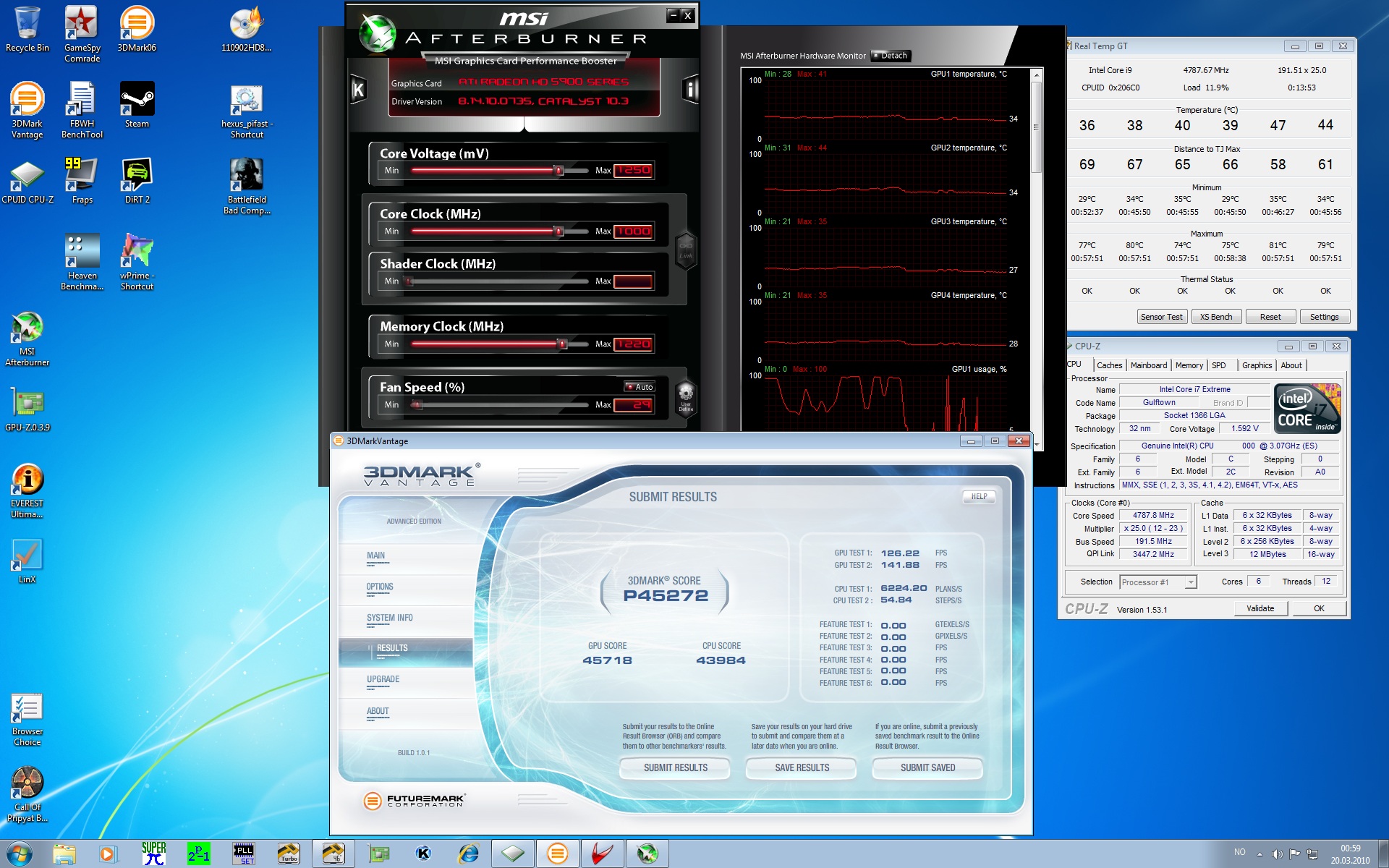Launch the CPUID CPU-Z desktop shortcut
The image size is (1389, 868).
point(27,181)
